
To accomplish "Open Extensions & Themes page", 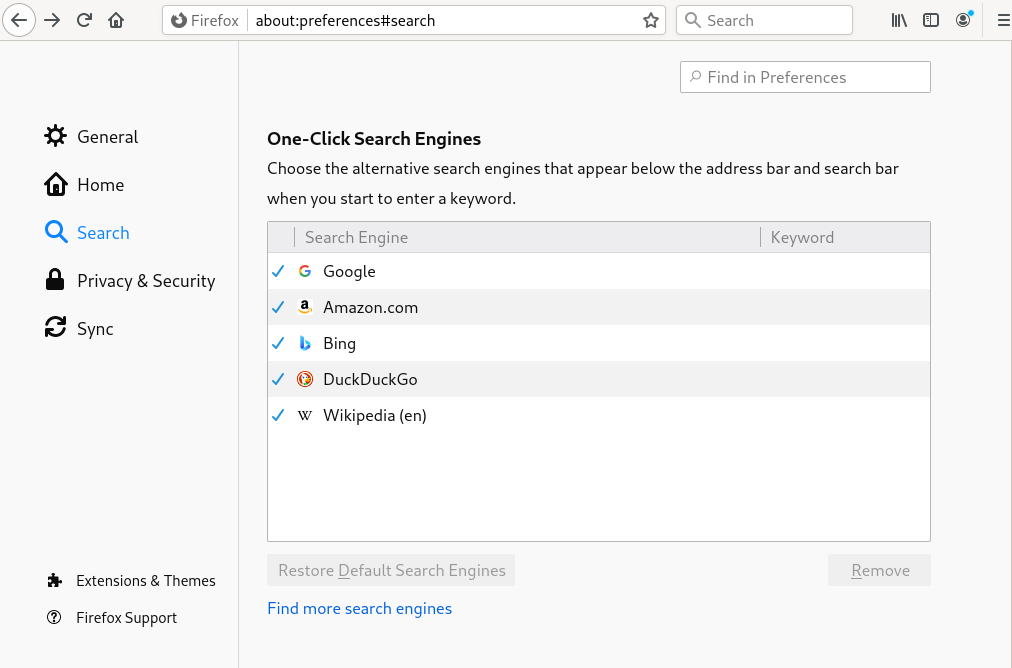I will [x=145, y=581].
